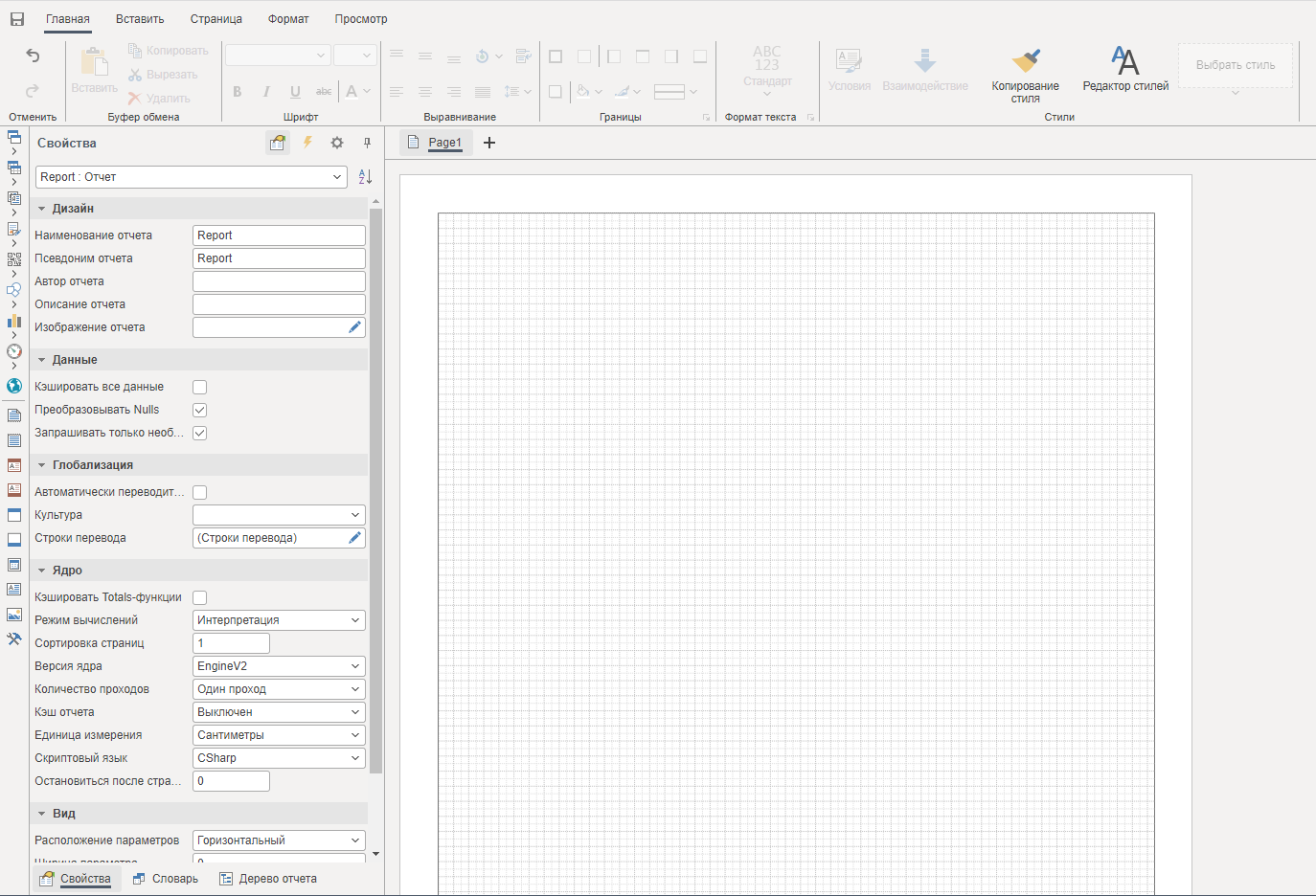Enable the Кэшировать все данные checkbox
The image size is (1316, 896).
(x=200, y=388)
